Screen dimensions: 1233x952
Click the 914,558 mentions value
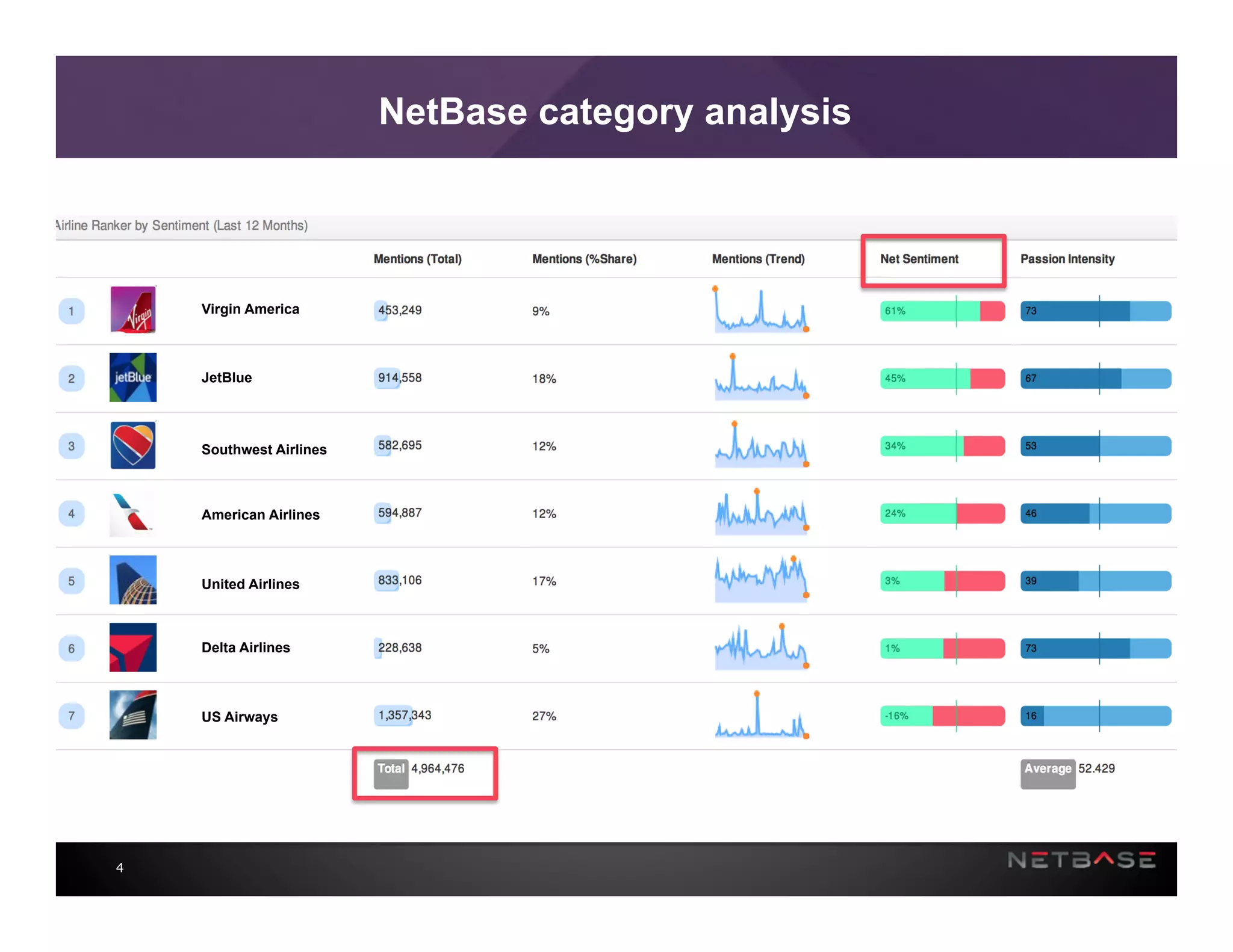click(400, 378)
